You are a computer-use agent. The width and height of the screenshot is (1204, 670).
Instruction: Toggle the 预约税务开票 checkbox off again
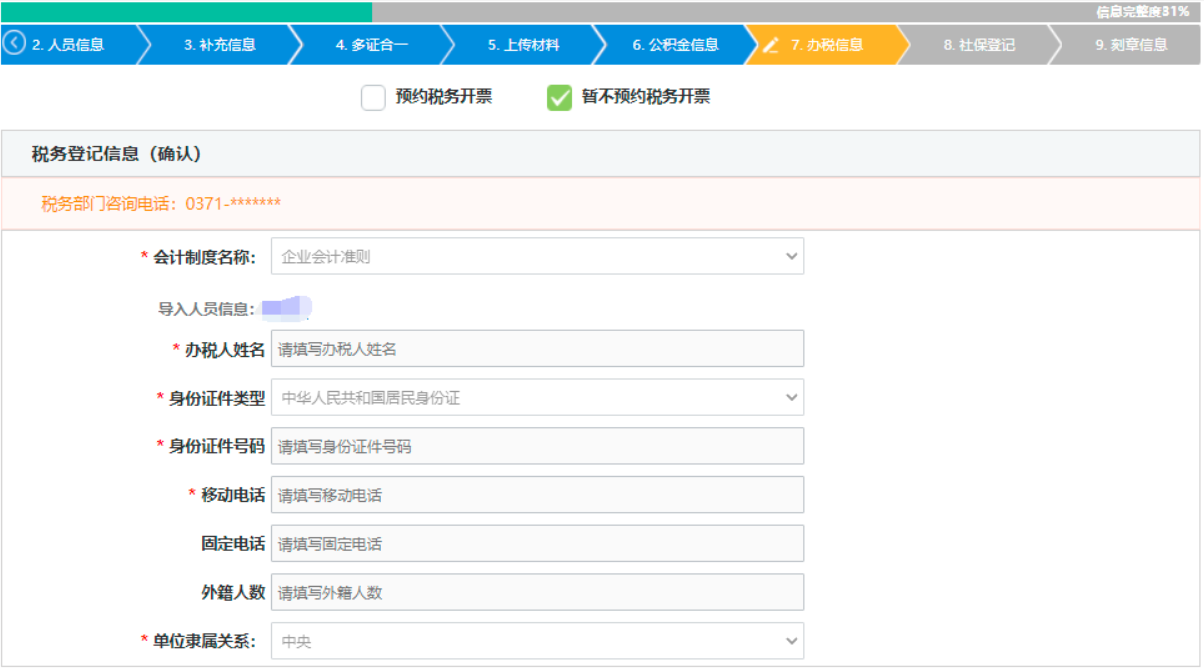(x=374, y=98)
